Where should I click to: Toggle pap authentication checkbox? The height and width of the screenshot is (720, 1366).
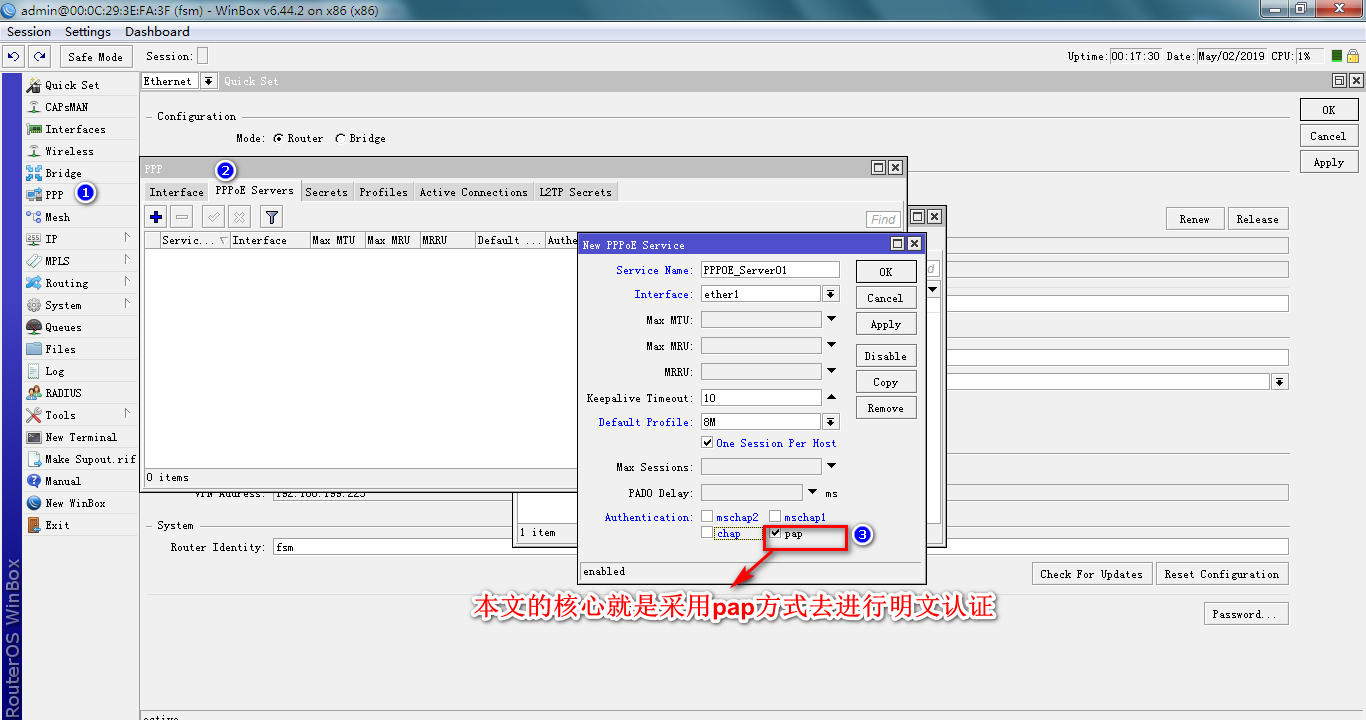(775, 533)
